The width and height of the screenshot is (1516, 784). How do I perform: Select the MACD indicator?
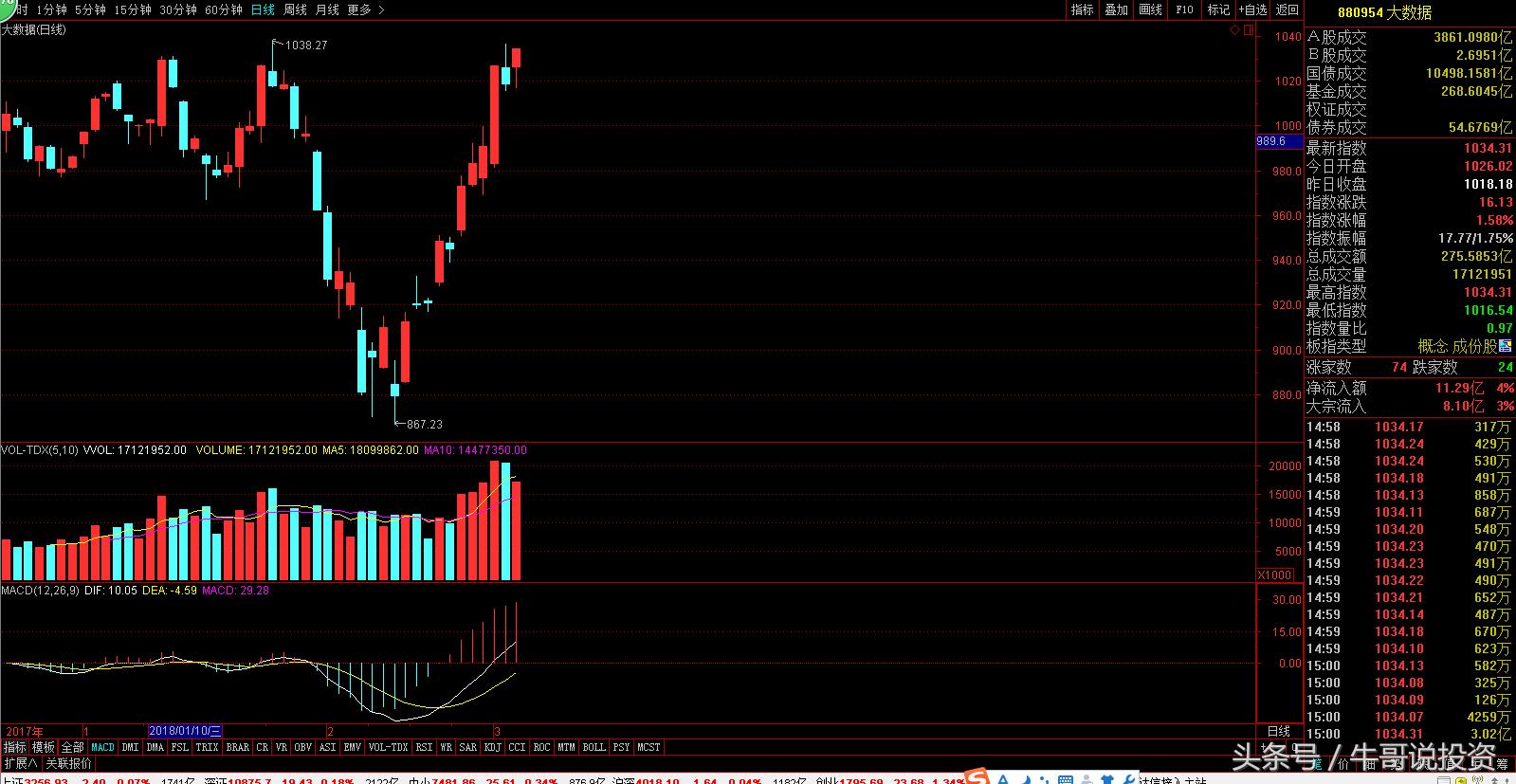pos(102,747)
